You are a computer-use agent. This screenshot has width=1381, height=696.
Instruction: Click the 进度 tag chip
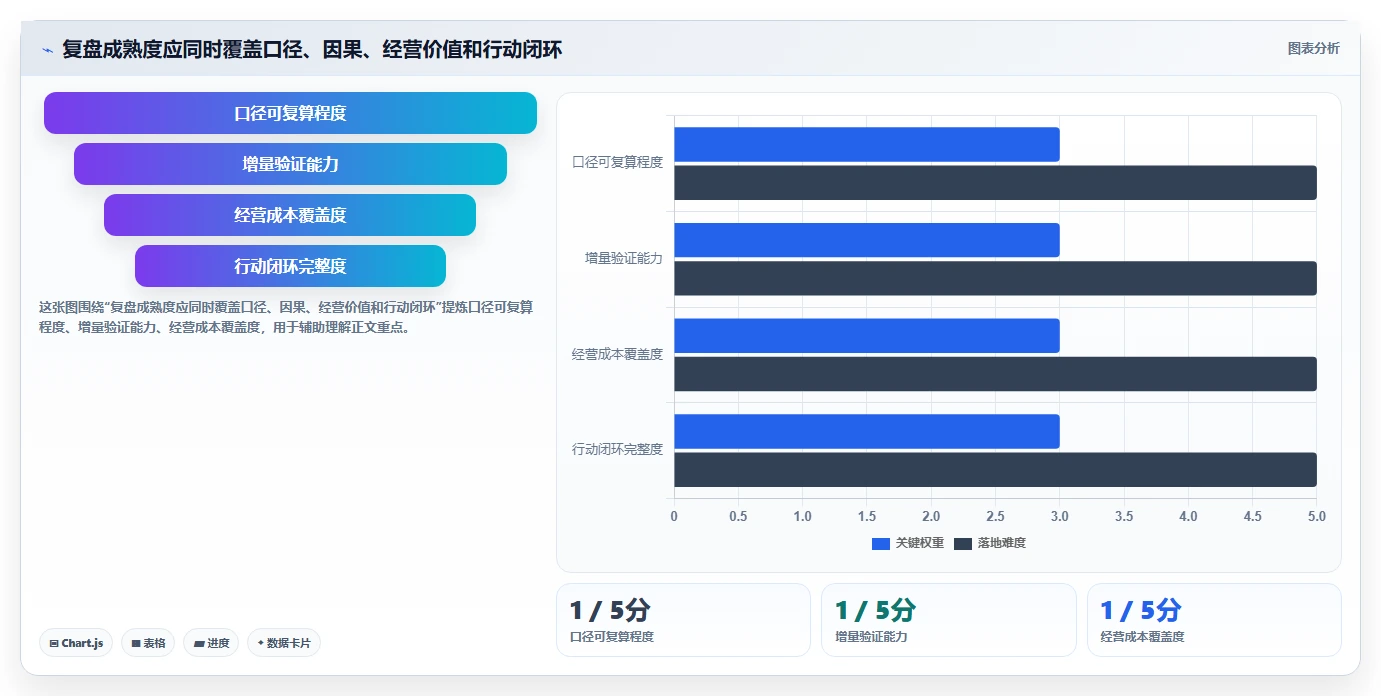coord(211,643)
